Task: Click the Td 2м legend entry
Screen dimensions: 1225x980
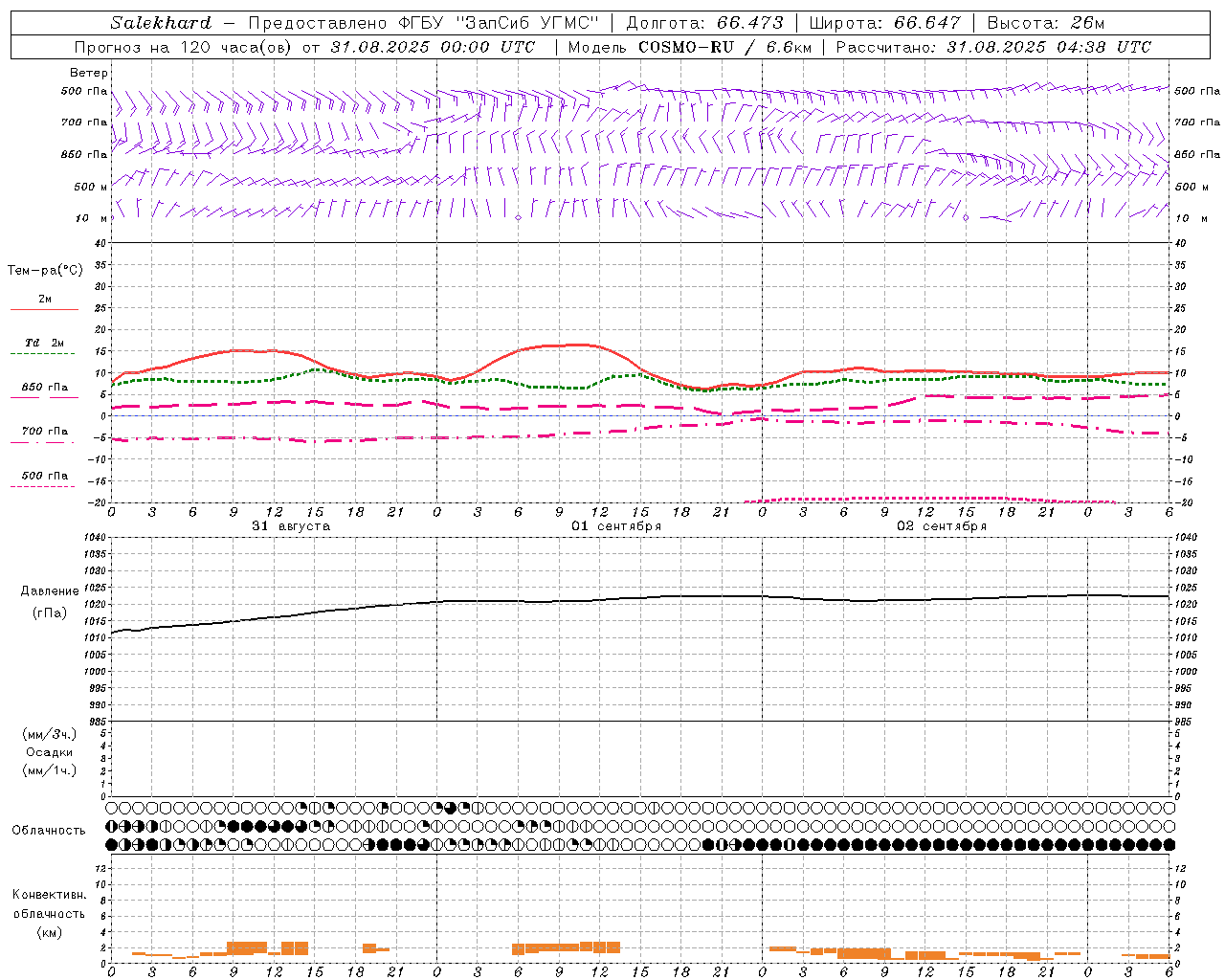Action: point(45,343)
